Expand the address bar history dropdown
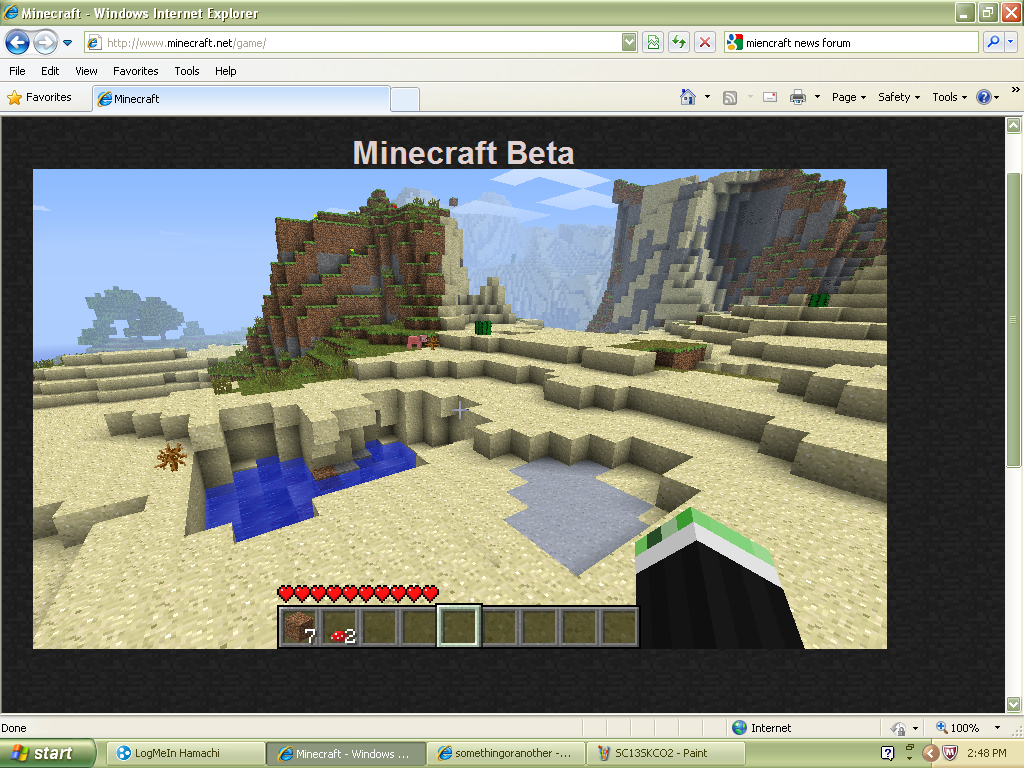The height and width of the screenshot is (768, 1024). point(629,43)
